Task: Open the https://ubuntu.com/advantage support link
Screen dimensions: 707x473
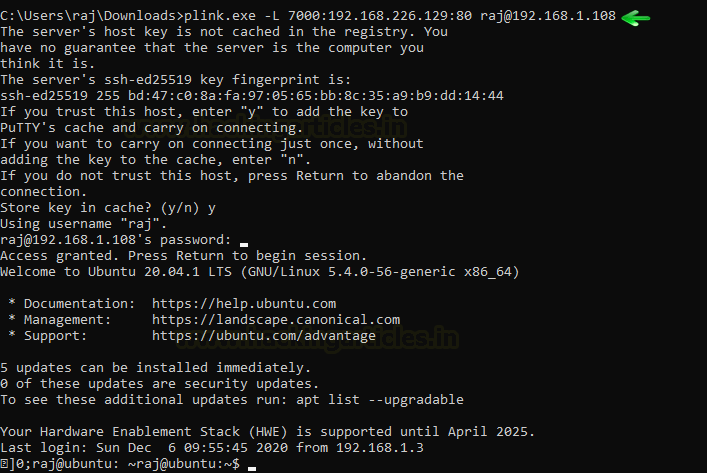Action: (x=264, y=336)
